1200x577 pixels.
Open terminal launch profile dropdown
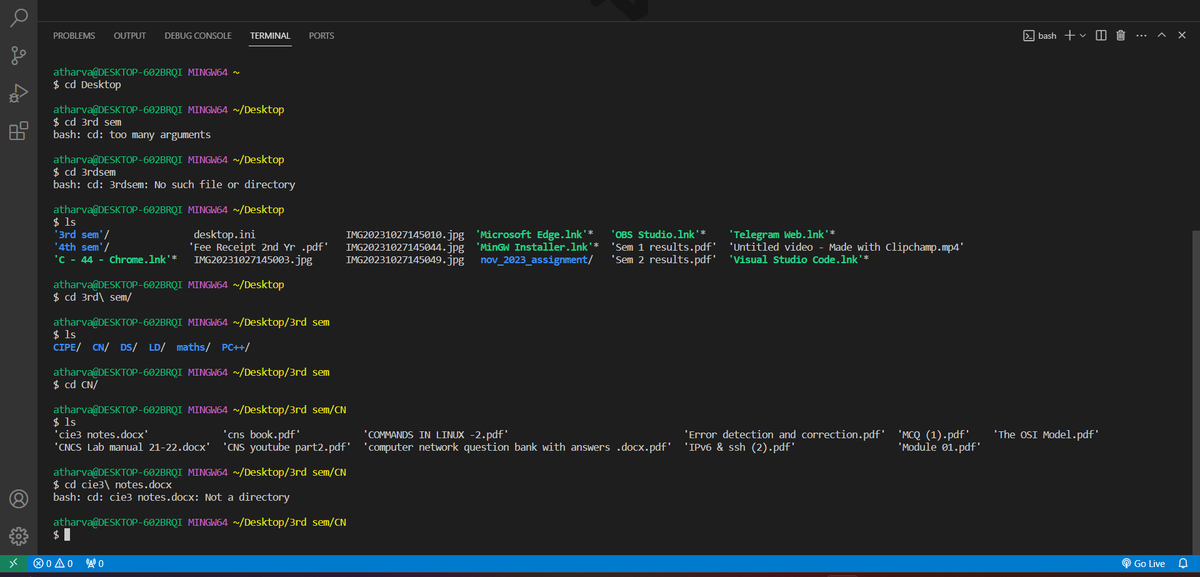tap(1083, 35)
